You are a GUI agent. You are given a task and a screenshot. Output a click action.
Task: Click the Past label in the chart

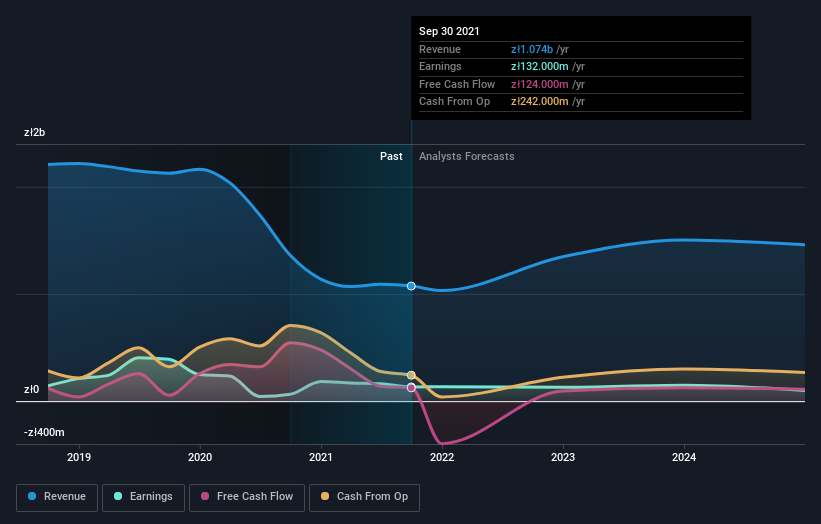[x=391, y=156]
